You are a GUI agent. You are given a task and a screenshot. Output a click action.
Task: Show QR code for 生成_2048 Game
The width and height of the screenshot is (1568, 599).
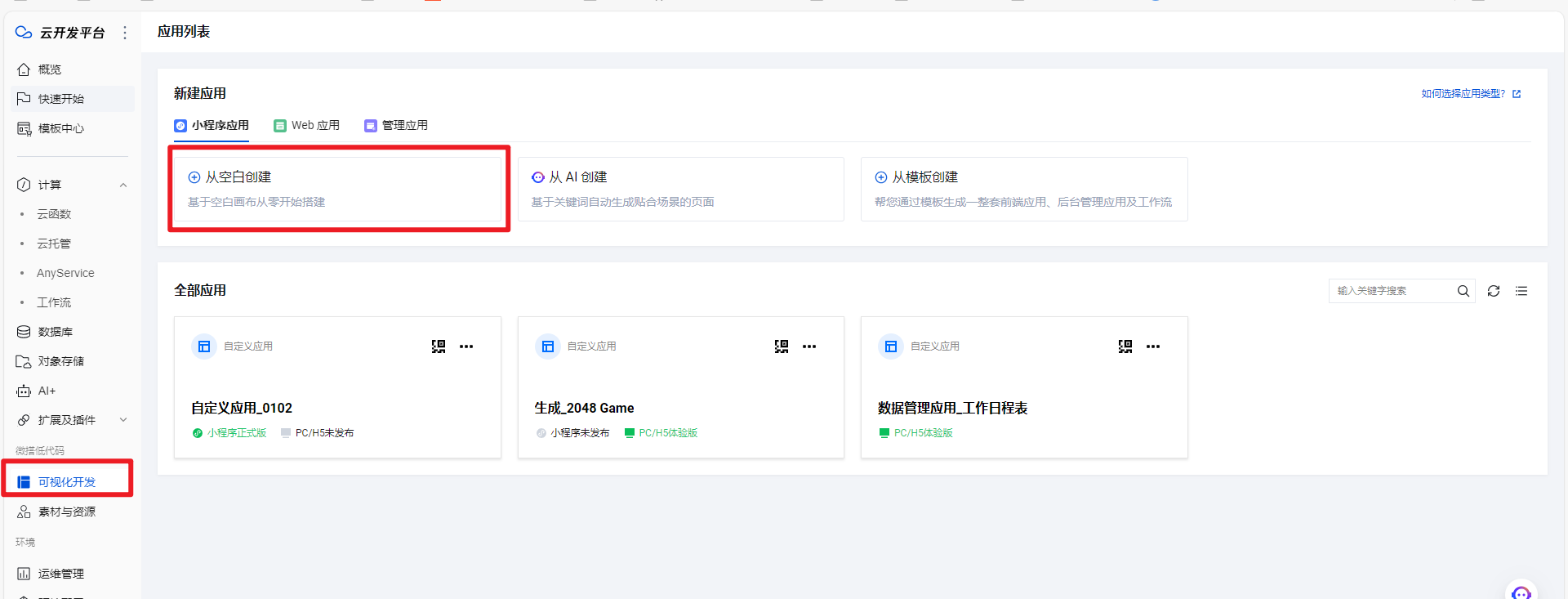pos(782,346)
